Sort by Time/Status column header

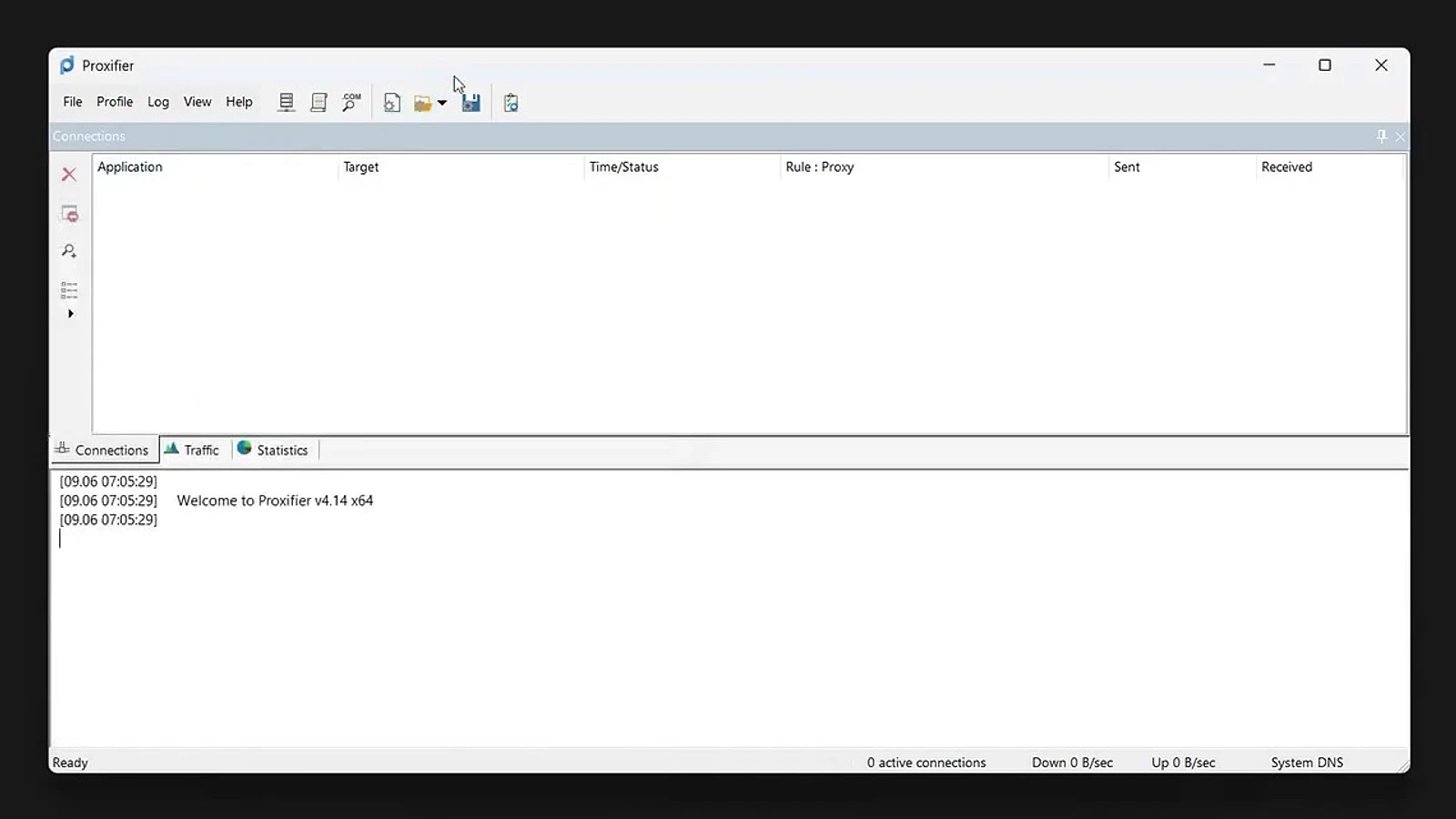pos(682,167)
